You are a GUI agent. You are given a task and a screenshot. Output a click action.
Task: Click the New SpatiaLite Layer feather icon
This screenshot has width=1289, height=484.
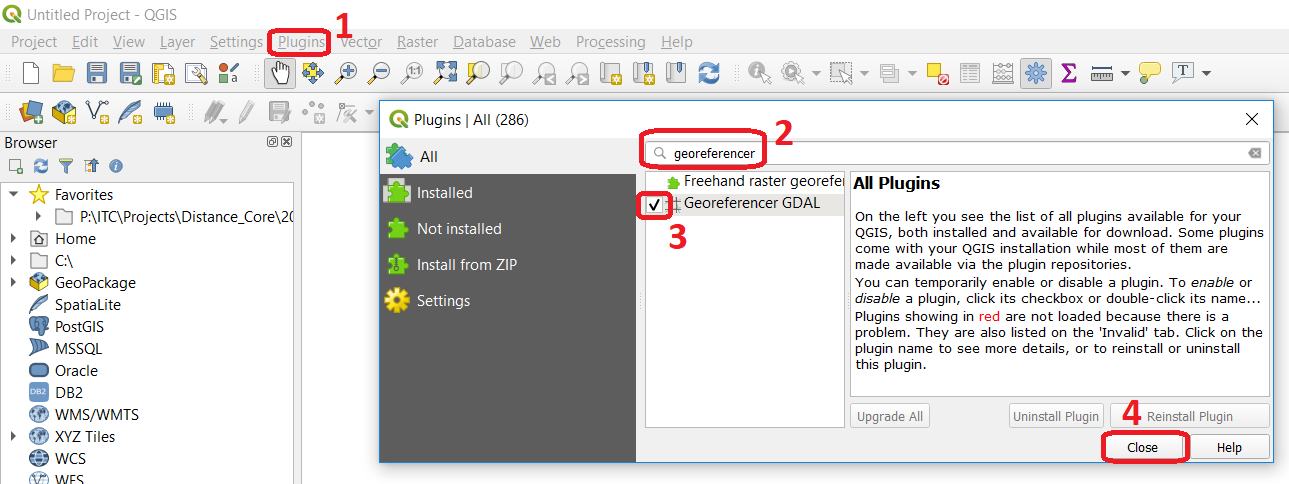(130, 111)
